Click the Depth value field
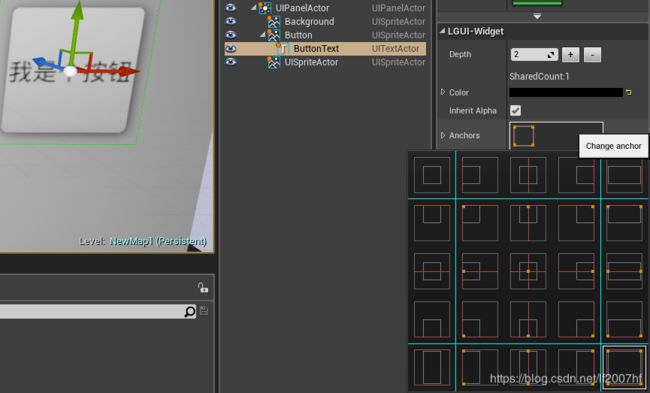 click(x=534, y=55)
